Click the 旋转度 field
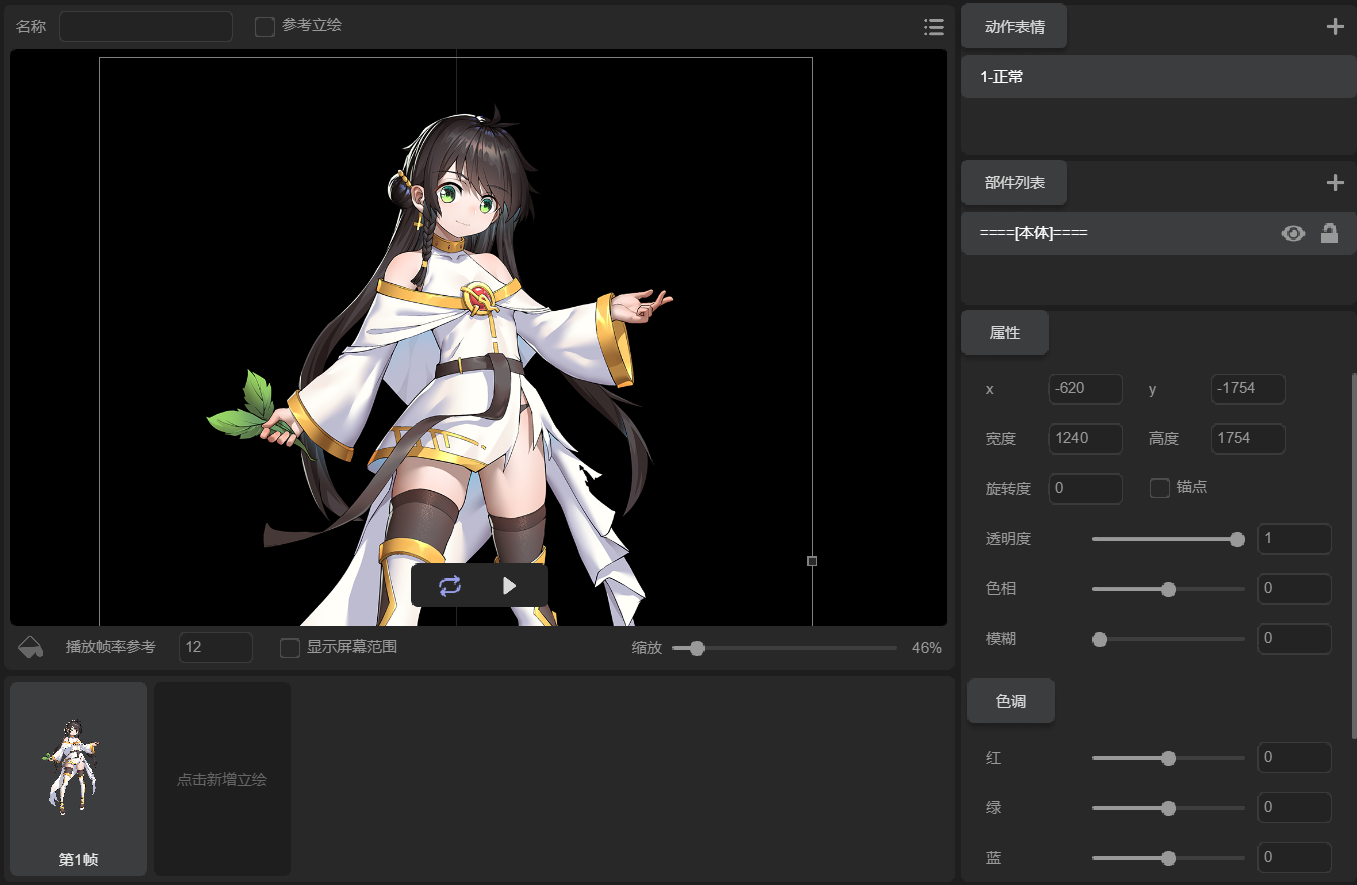1357x885 pixels. [1086, 489]
